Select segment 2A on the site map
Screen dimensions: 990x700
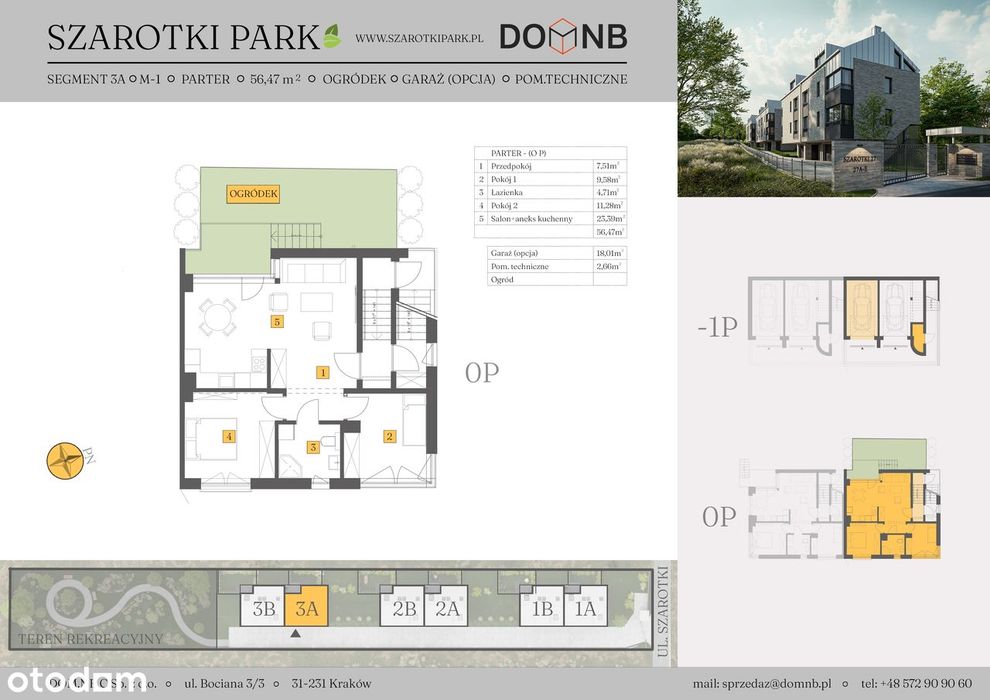[446, 606]
